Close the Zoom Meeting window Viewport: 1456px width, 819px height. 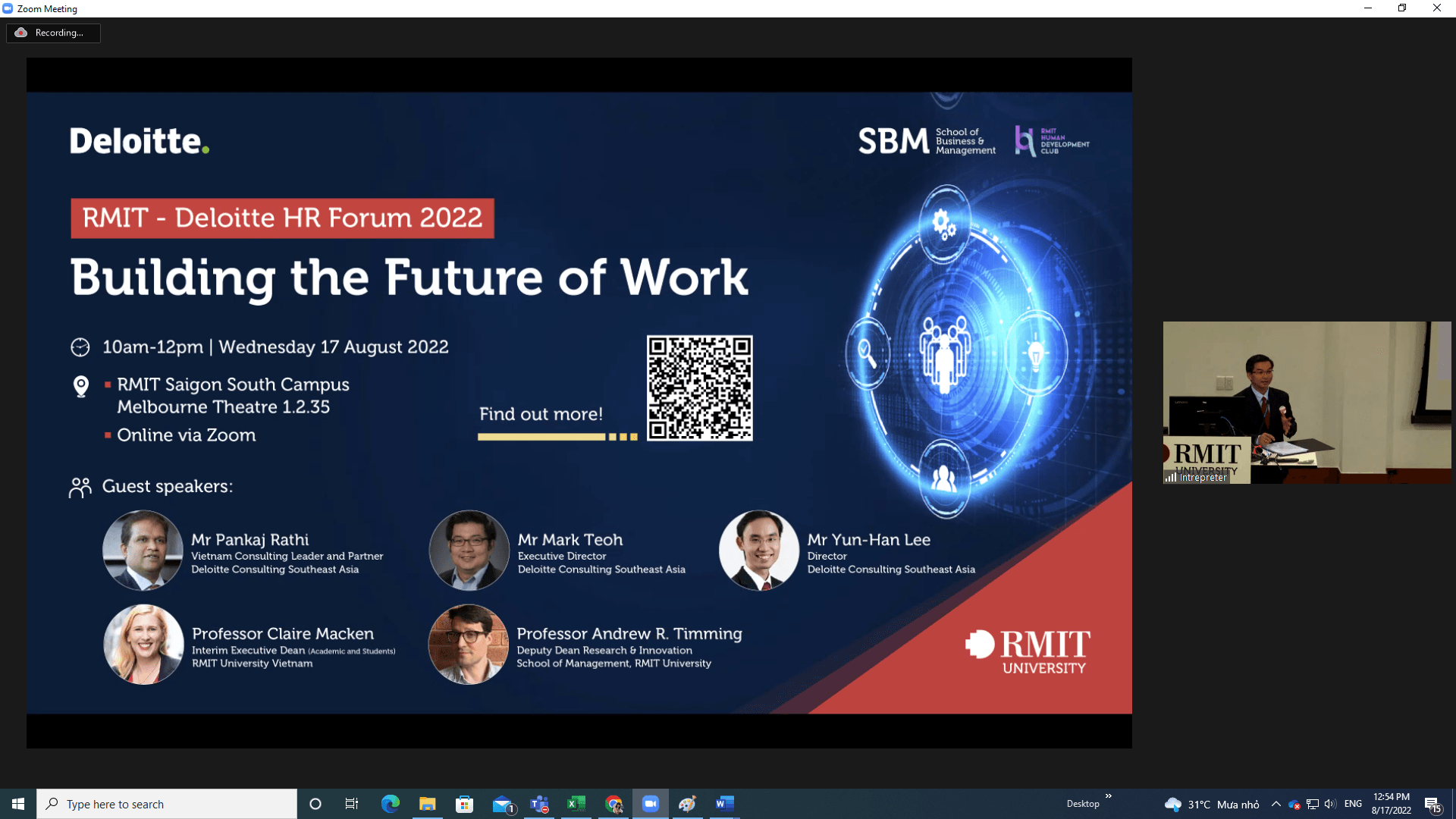(1437, 8)
